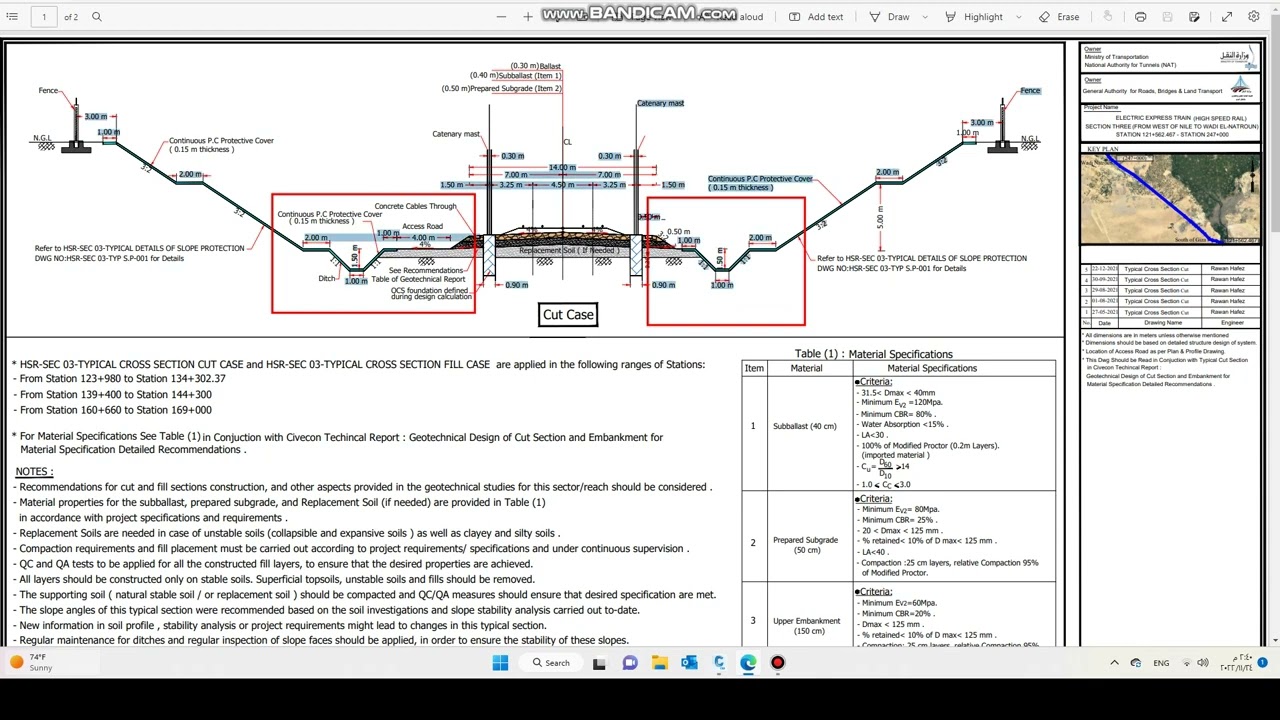Click 'Ministry of Transportation' owner text

coord(1116,57)
